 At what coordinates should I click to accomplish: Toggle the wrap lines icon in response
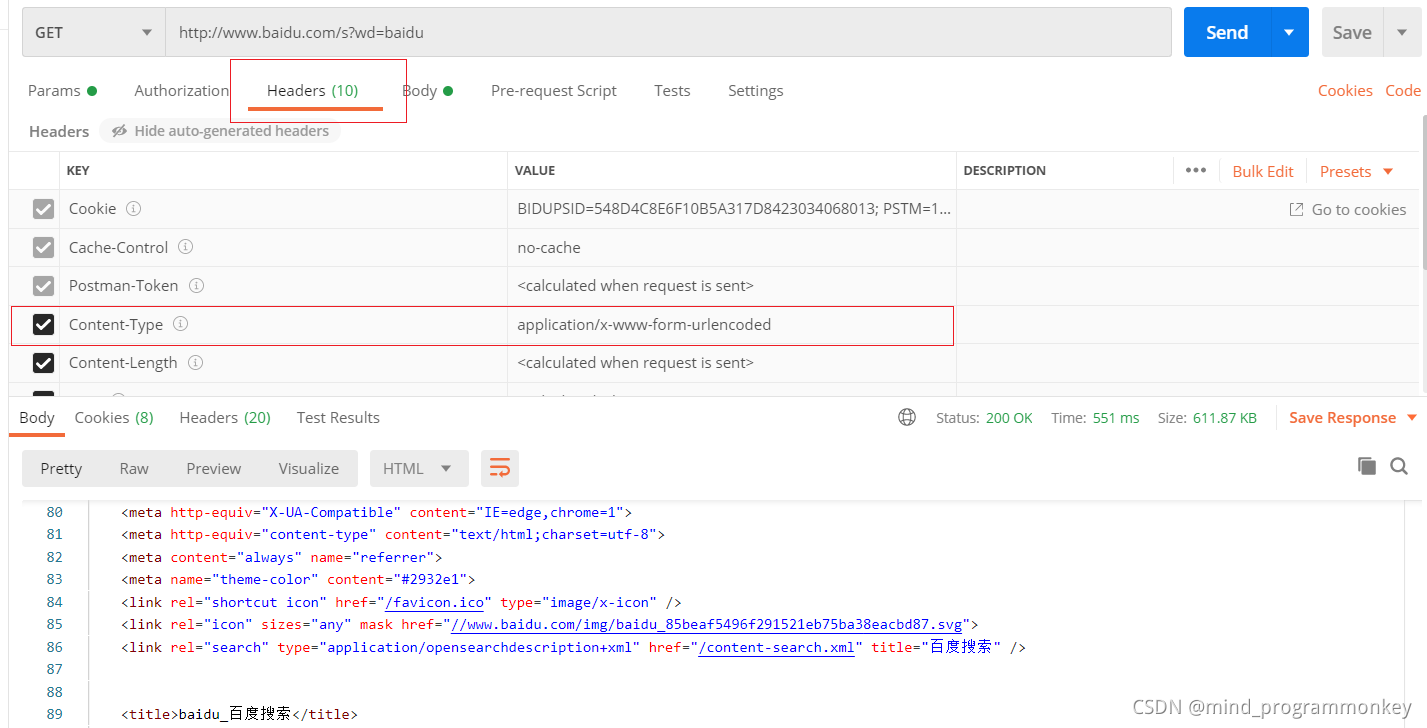[500, 468]
